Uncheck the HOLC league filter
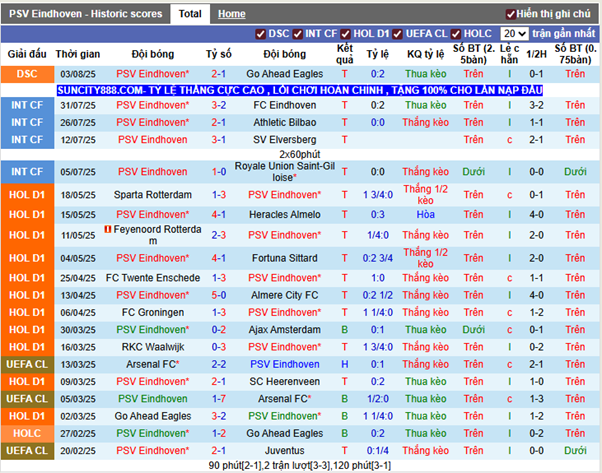 point(456,34)
